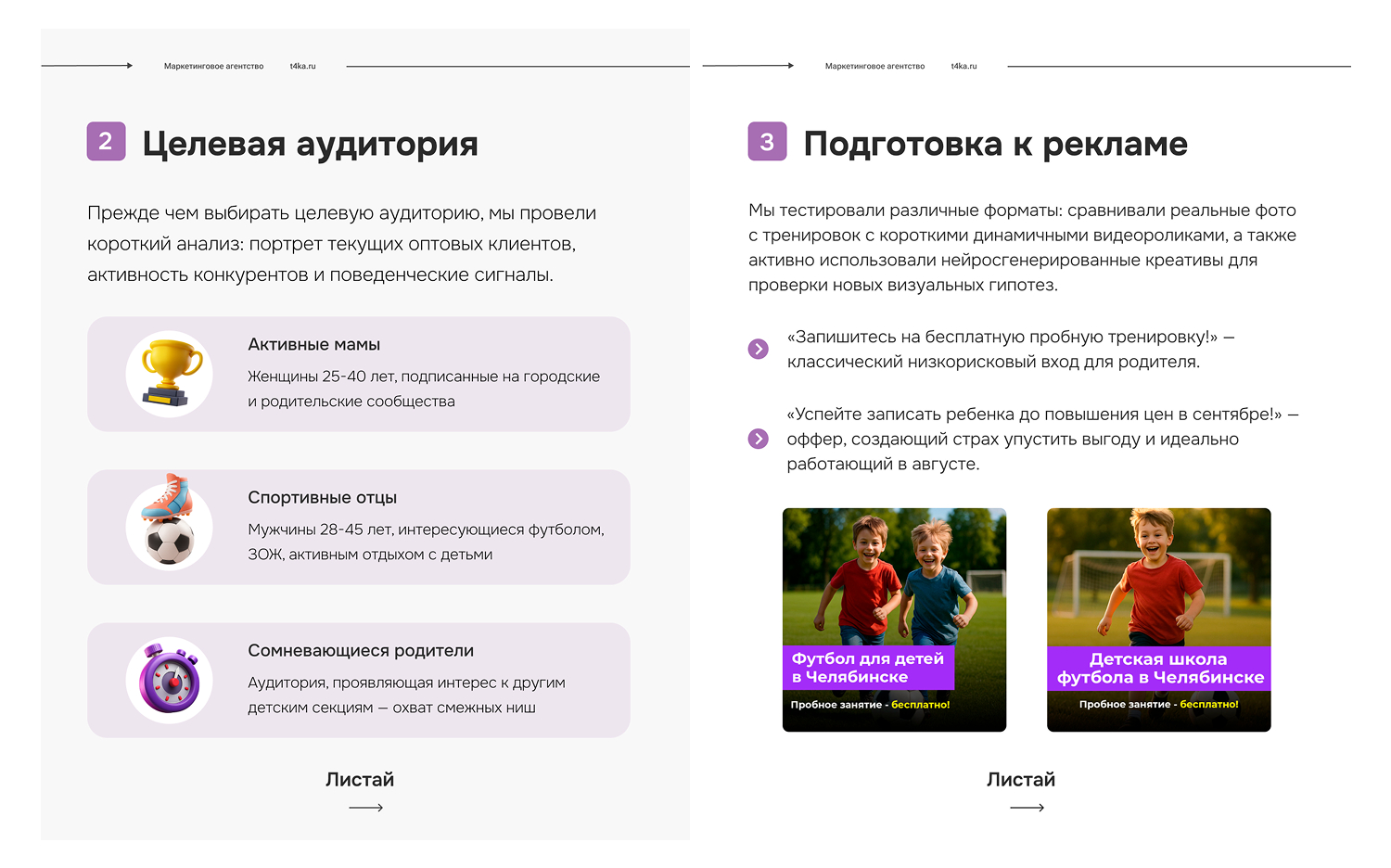This screenshot has height=868, width=1391.
Task: Click text Аудитория, проявляющая интерес к другим
Action: (x=406, y=683)
